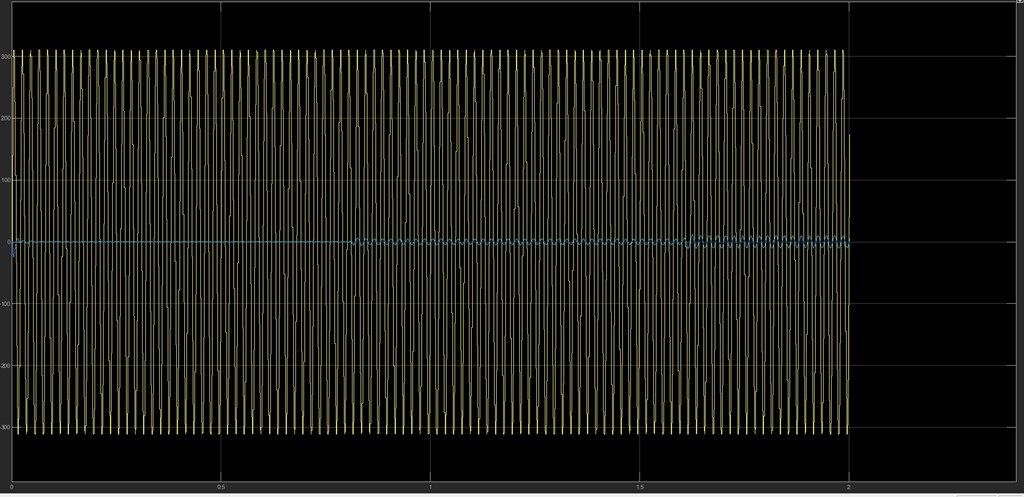Click the 0 label on the time axis
Screen dimensions: 1024x497
click(12, 487)
